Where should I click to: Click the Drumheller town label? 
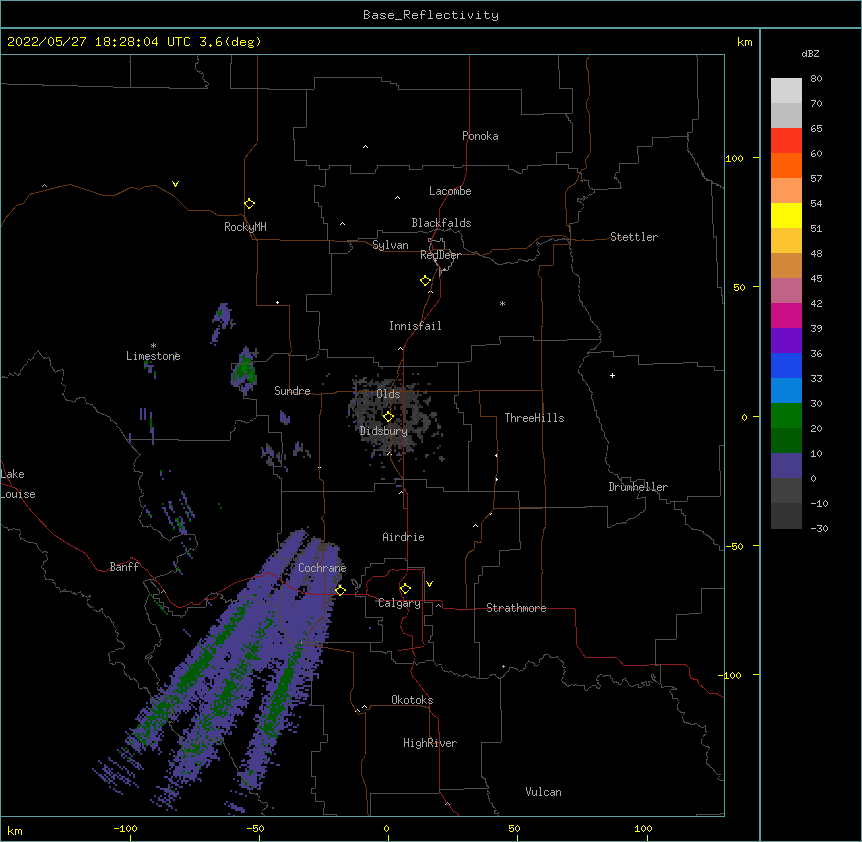click(638, 487)
